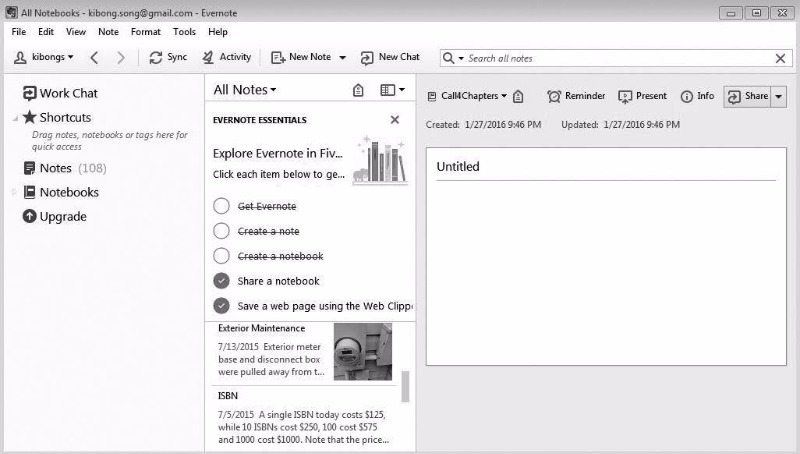Select the ISBN note in list
800x454 pixels.
tap(305, 418)
